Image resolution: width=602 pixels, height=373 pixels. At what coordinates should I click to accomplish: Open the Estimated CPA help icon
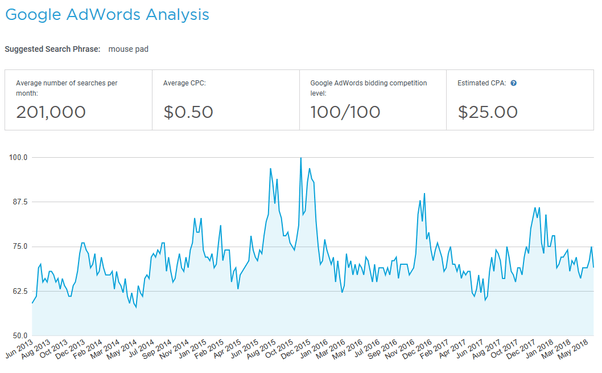pyautogui.click(x=513, y=83)
